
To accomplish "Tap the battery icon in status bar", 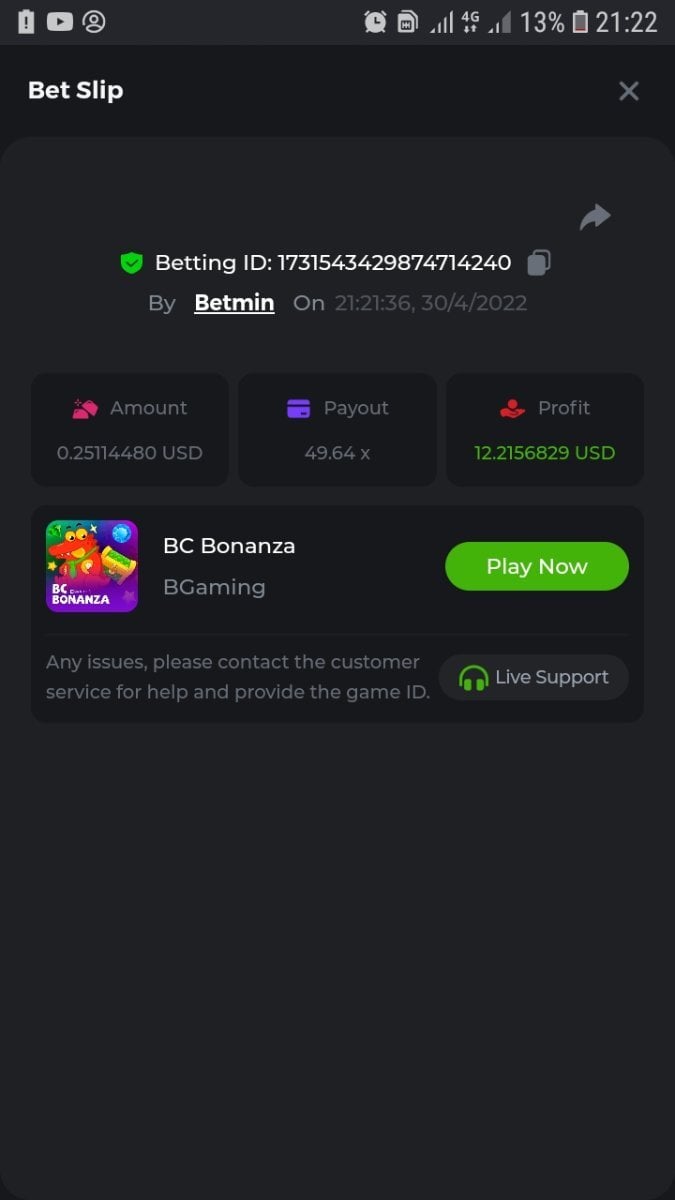I will (580, 22).
